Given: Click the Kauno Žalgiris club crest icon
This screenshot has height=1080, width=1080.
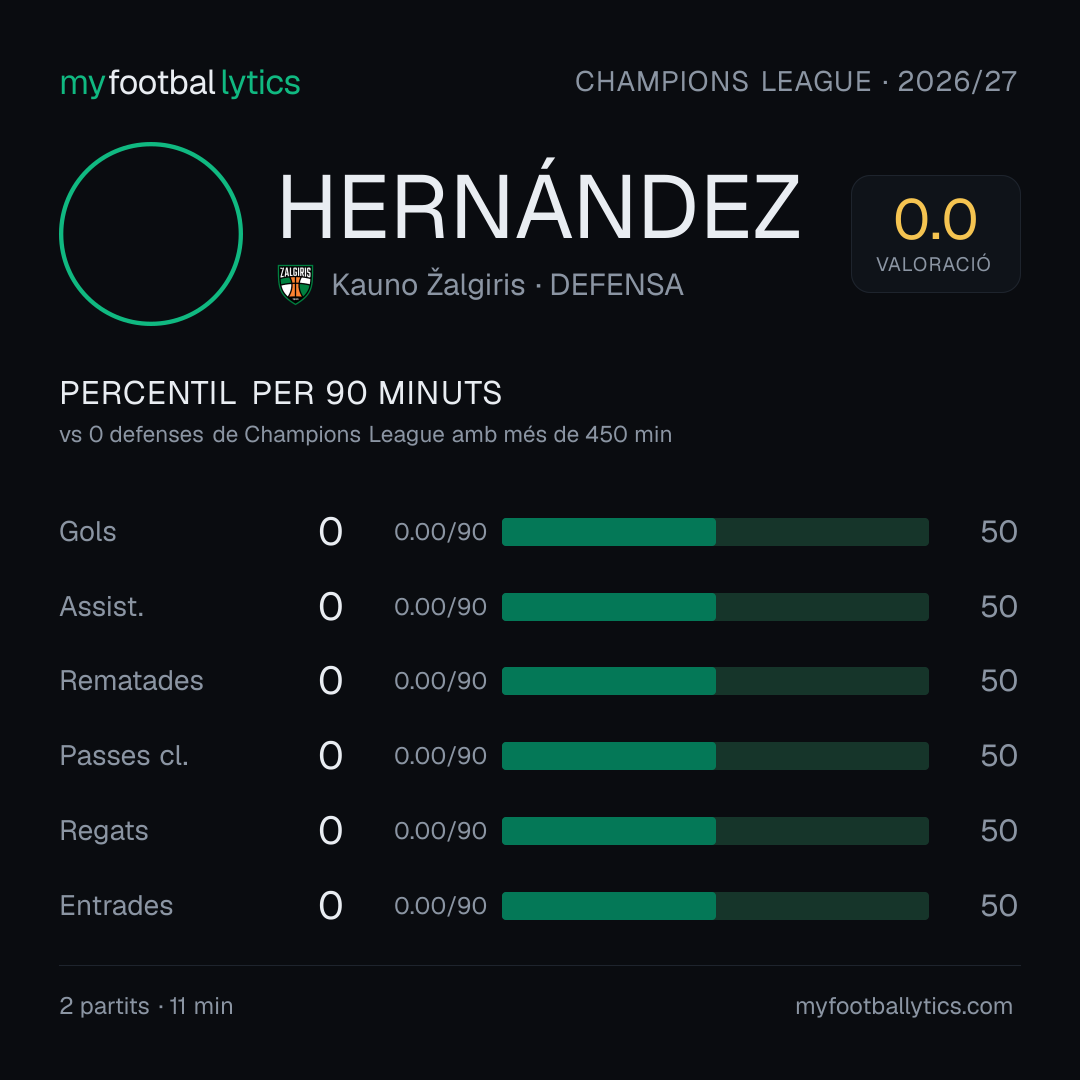Looking at the screenshot, I should coord(295,284).
